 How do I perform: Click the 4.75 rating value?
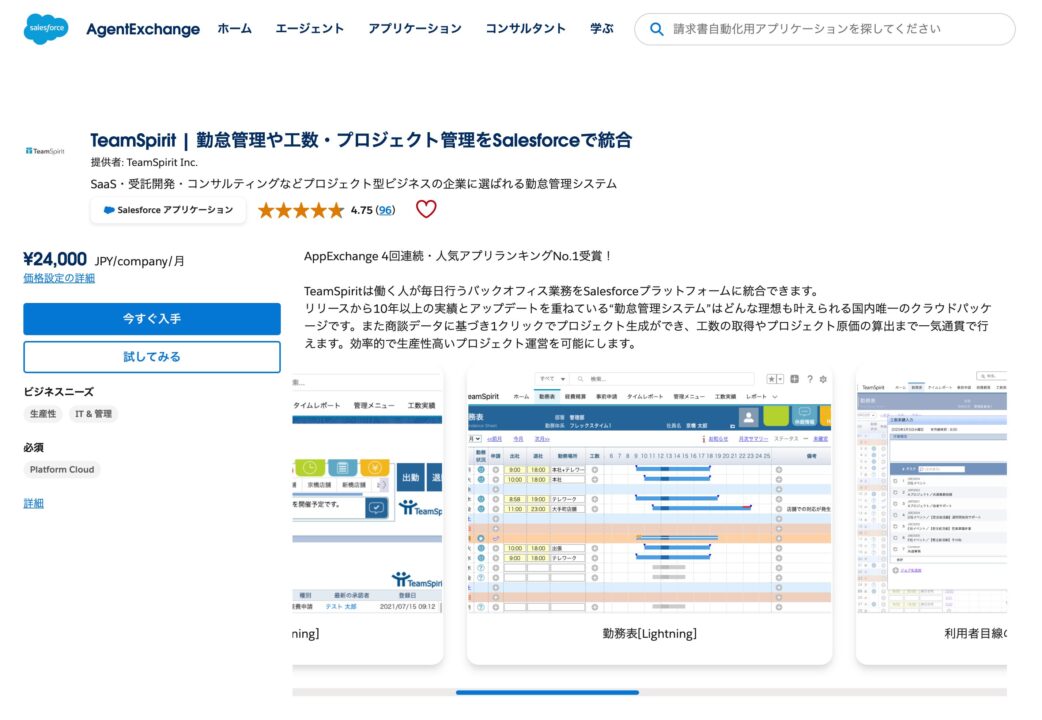pos(362,210)
